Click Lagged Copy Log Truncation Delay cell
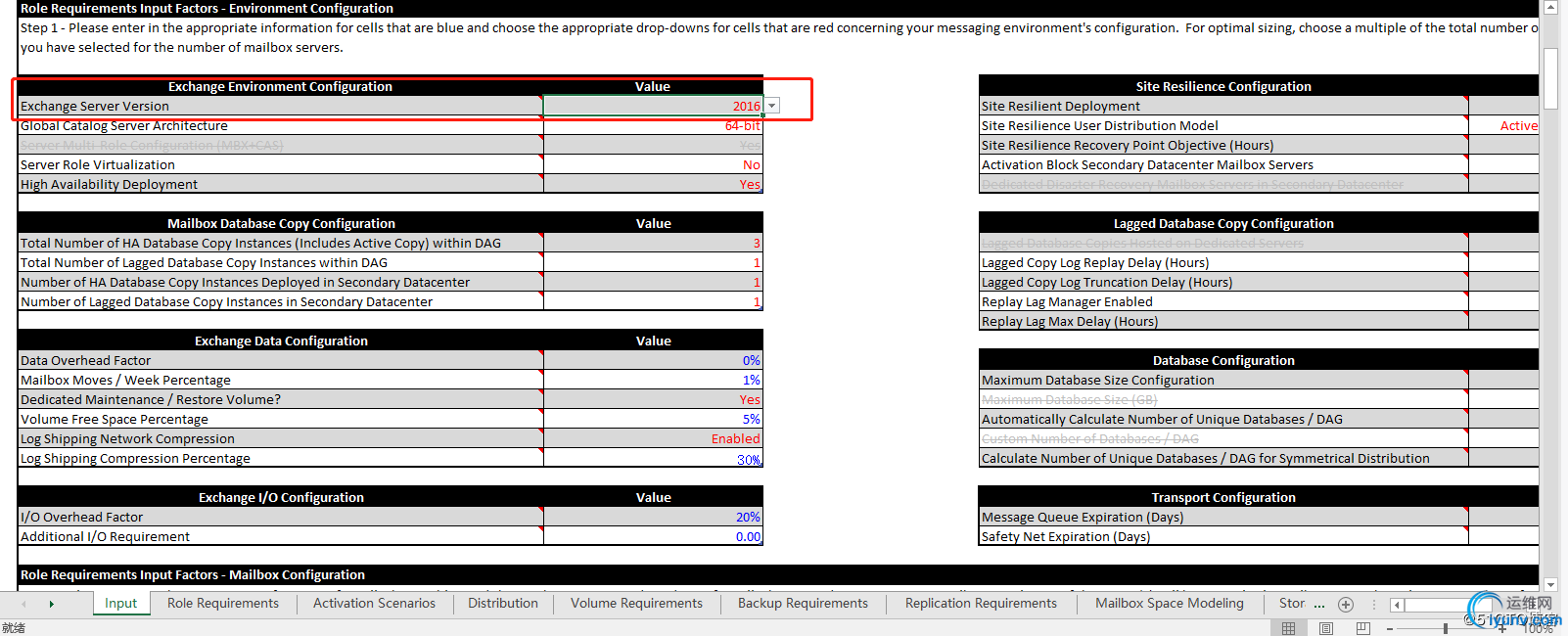The width and height of the screenshot is (1568, 636). (1223, 282)
